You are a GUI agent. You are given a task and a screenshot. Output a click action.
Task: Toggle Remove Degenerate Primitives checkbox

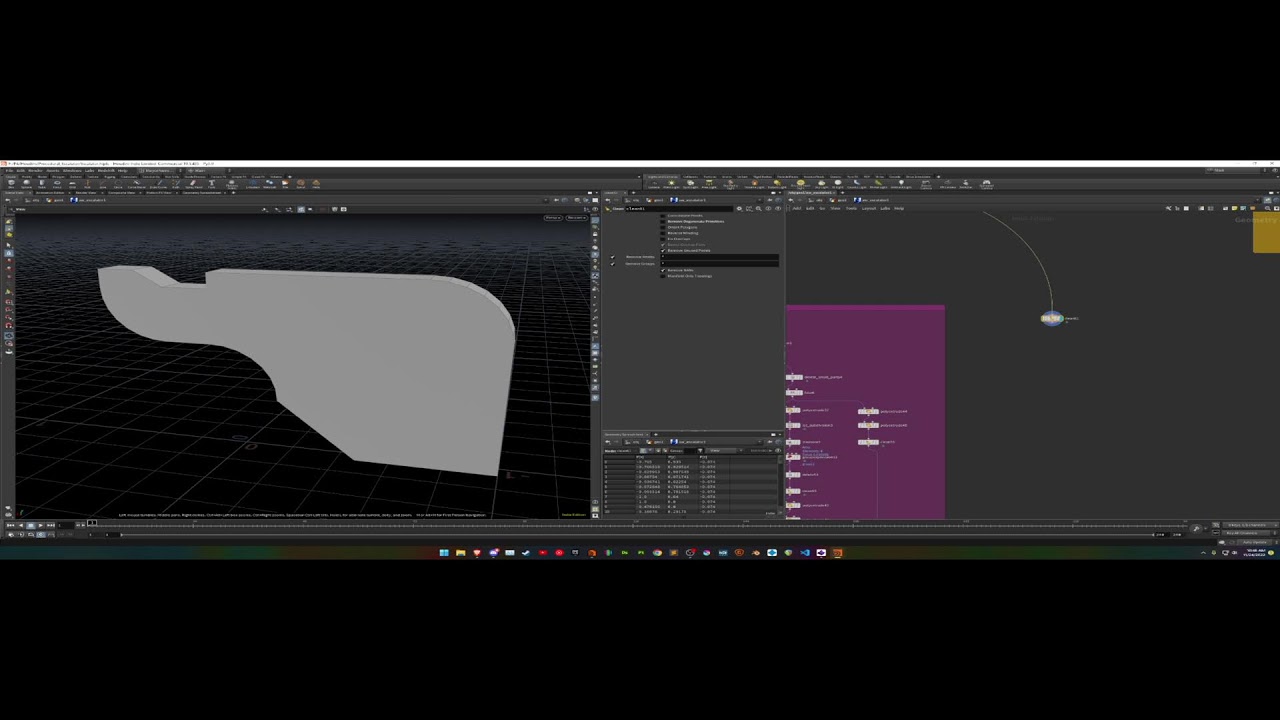tap(663, 221)
